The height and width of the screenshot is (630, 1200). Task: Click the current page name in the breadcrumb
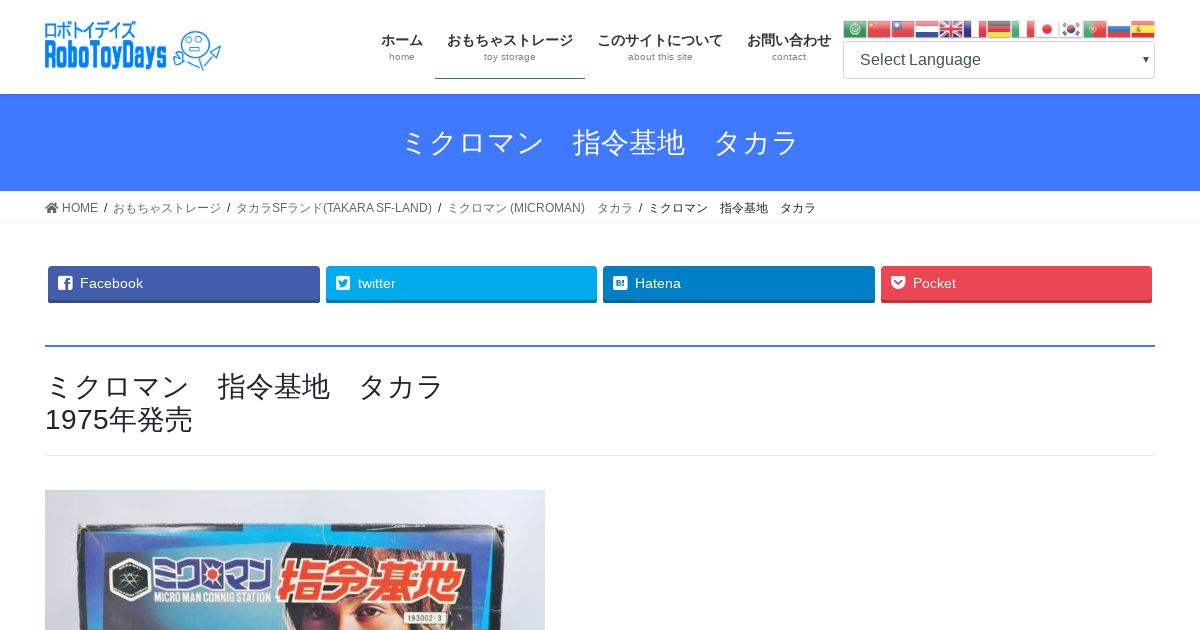pos(732,208)
